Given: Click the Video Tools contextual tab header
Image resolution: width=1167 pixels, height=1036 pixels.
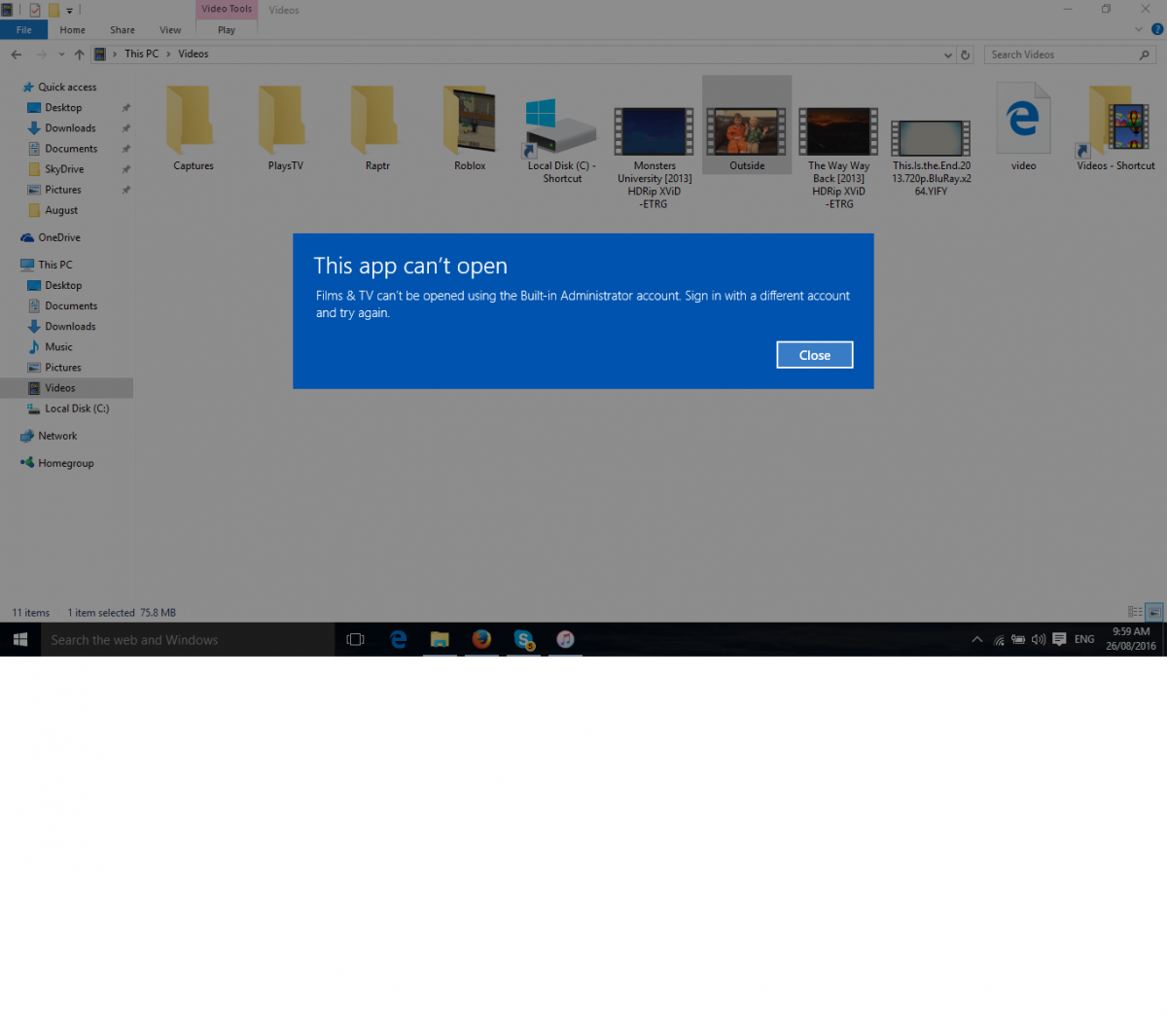Looking at the screenshot, I should click(x=227, y=9).
